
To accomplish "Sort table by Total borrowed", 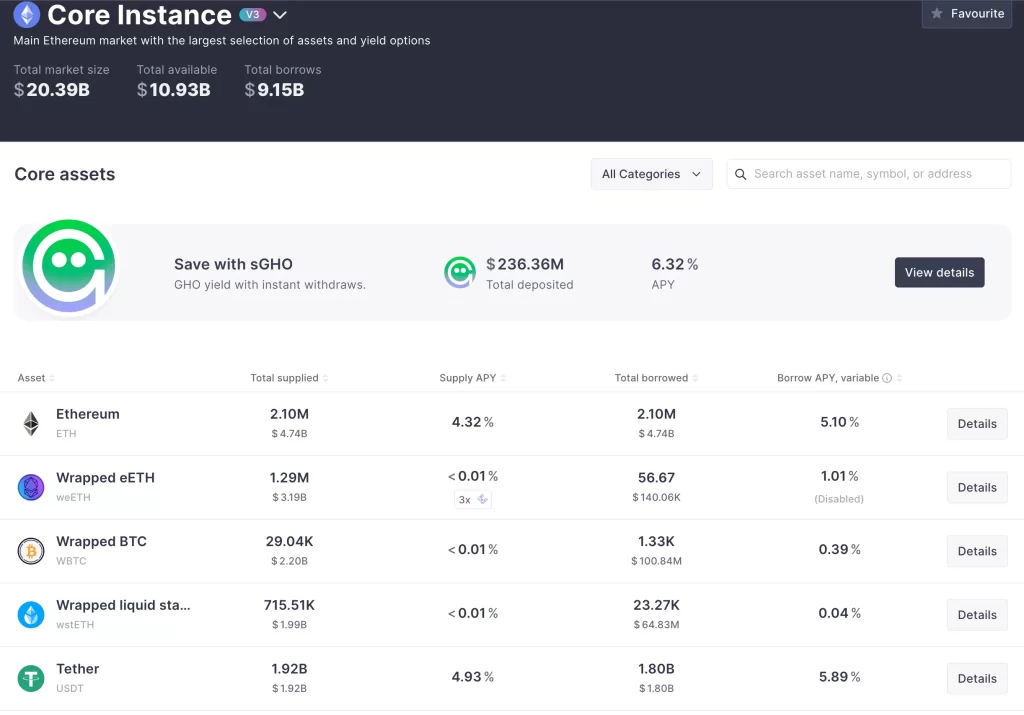I will 656,378.
